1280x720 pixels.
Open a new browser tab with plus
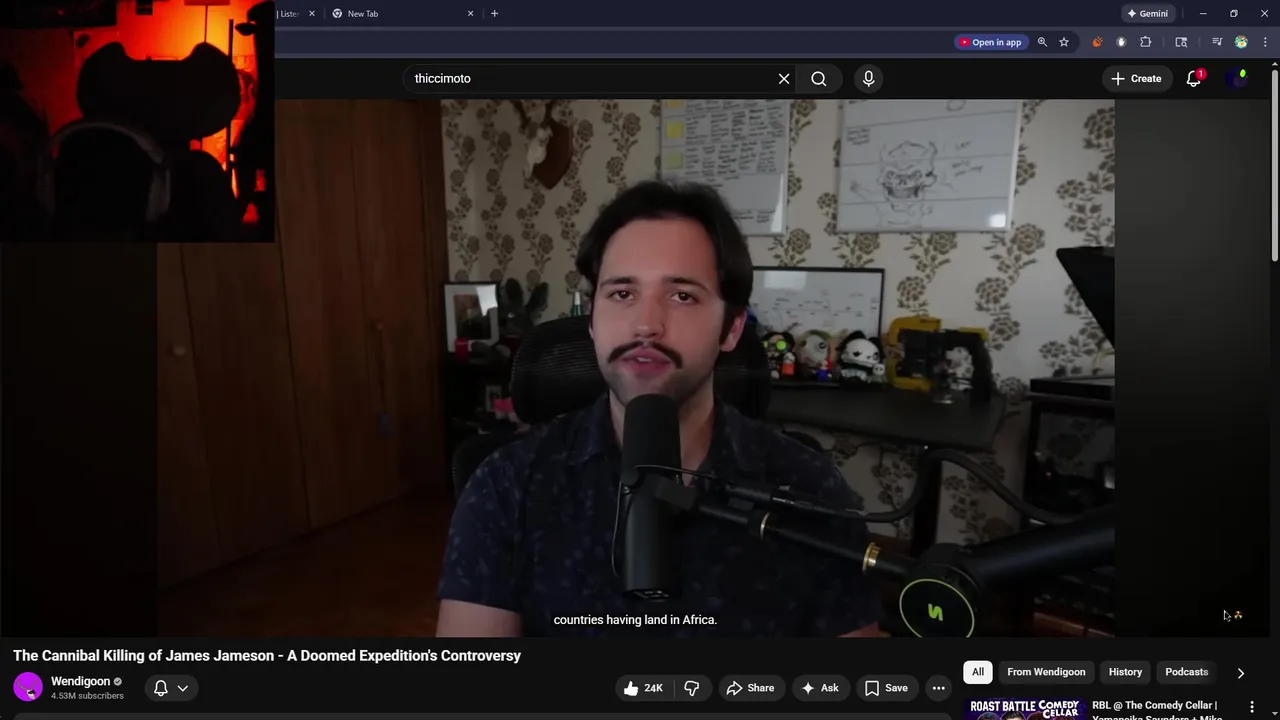pyautogui.click(x=494, y=13)
